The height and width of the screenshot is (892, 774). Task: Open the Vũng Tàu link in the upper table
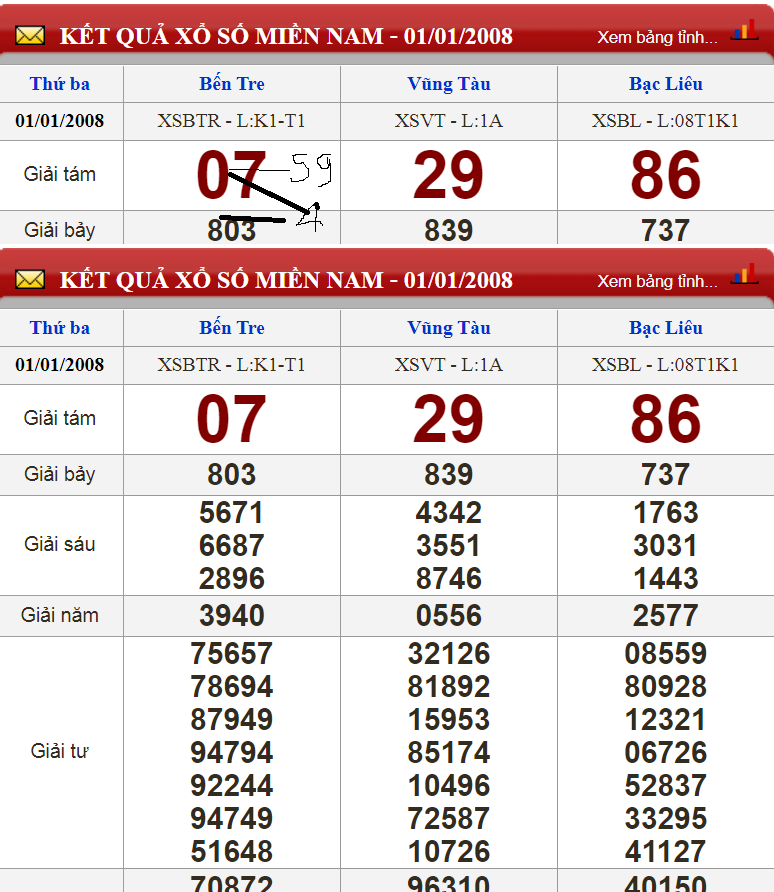[449, 84]
